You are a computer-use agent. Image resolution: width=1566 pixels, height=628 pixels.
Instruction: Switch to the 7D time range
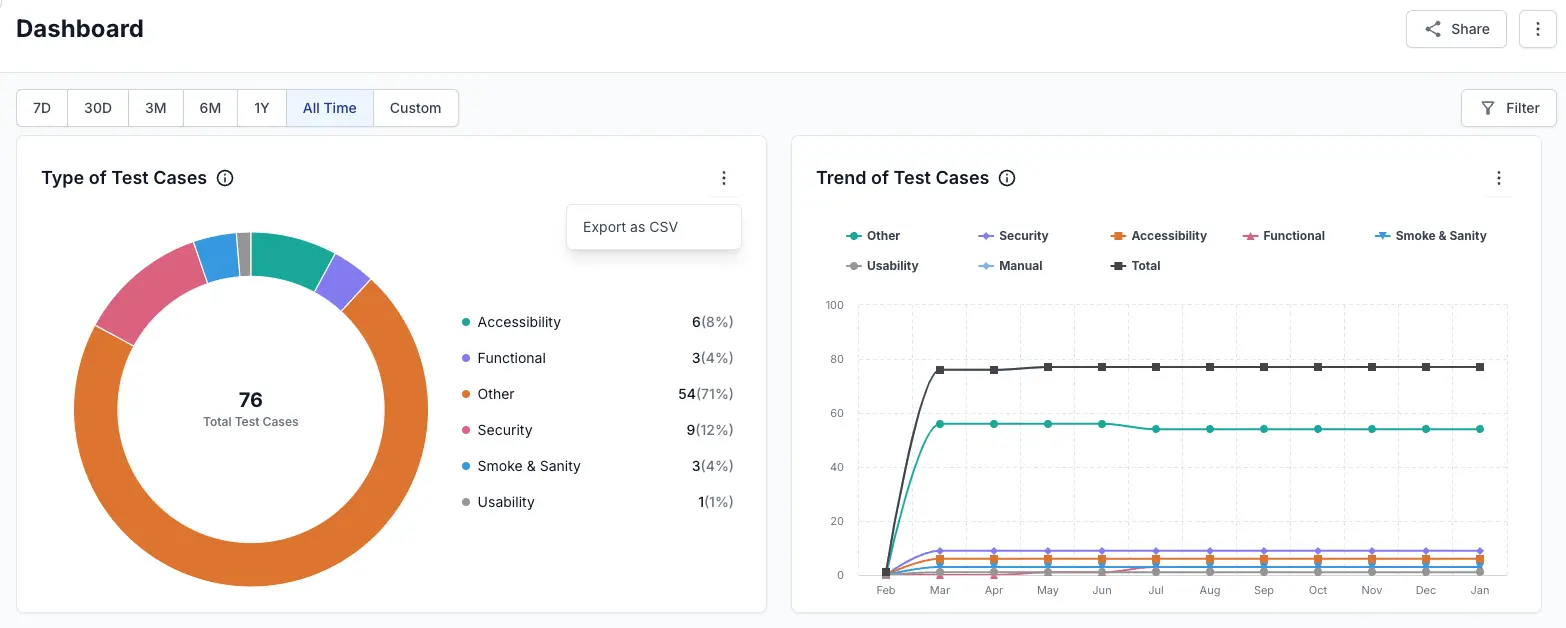pyautogui.click(x=42, y=108)
